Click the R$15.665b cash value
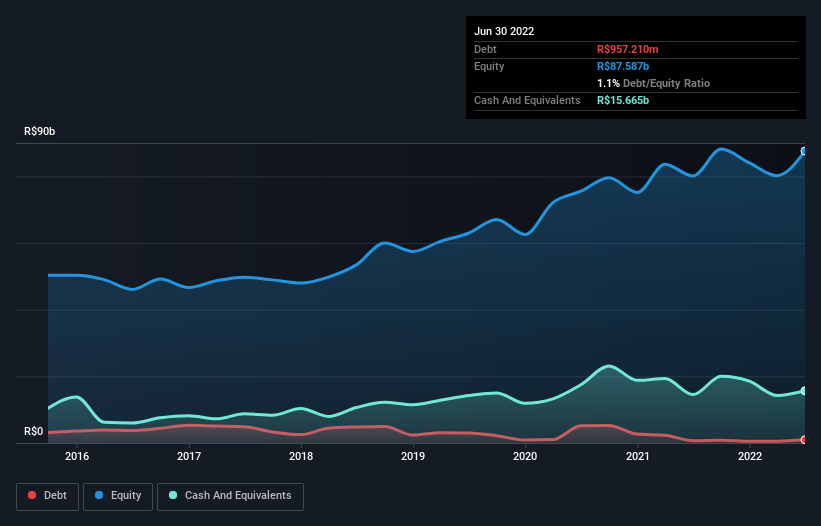This screenshot has height=526, width=821. click(x=623, y=100)
